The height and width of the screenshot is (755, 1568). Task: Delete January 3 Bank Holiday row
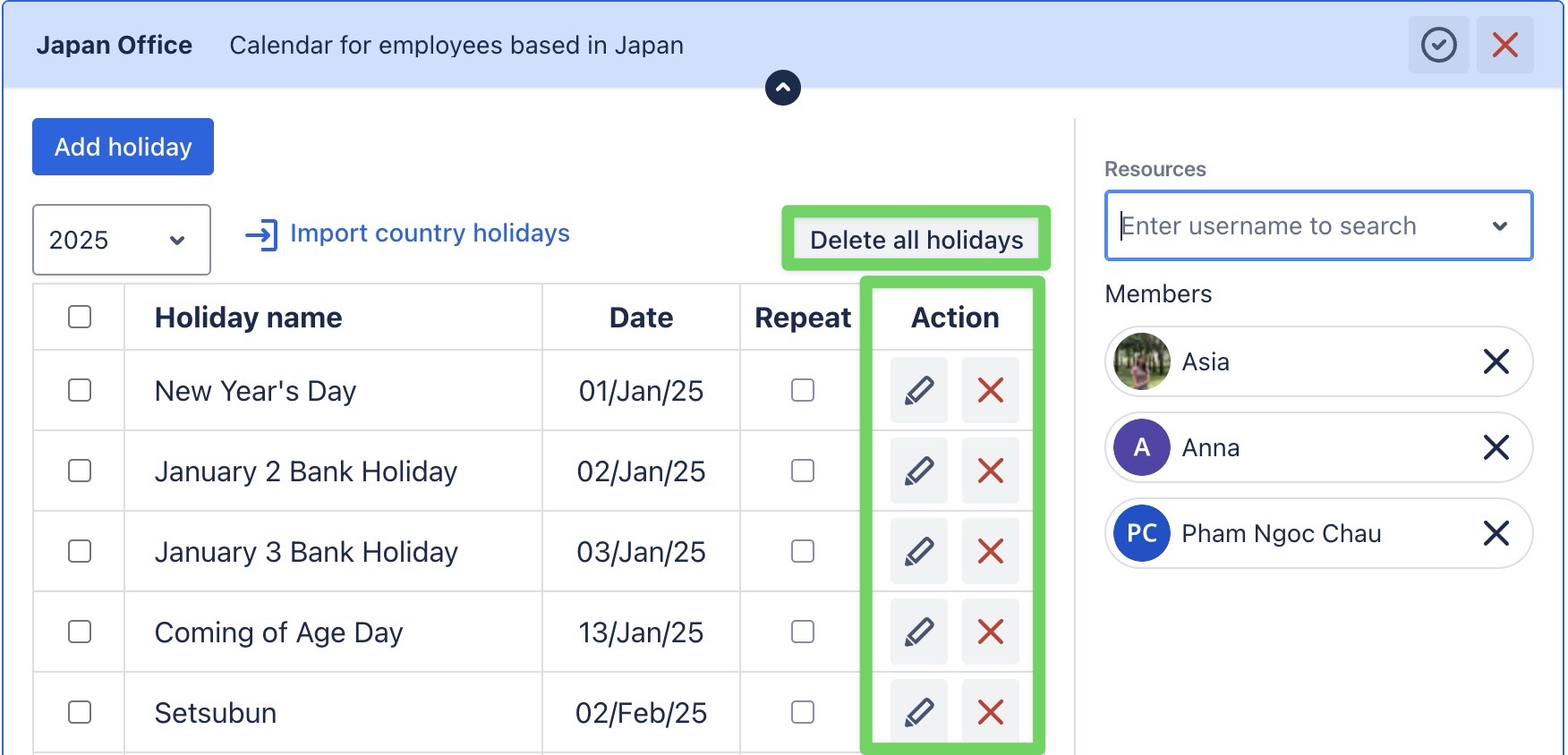click(990, 551)
